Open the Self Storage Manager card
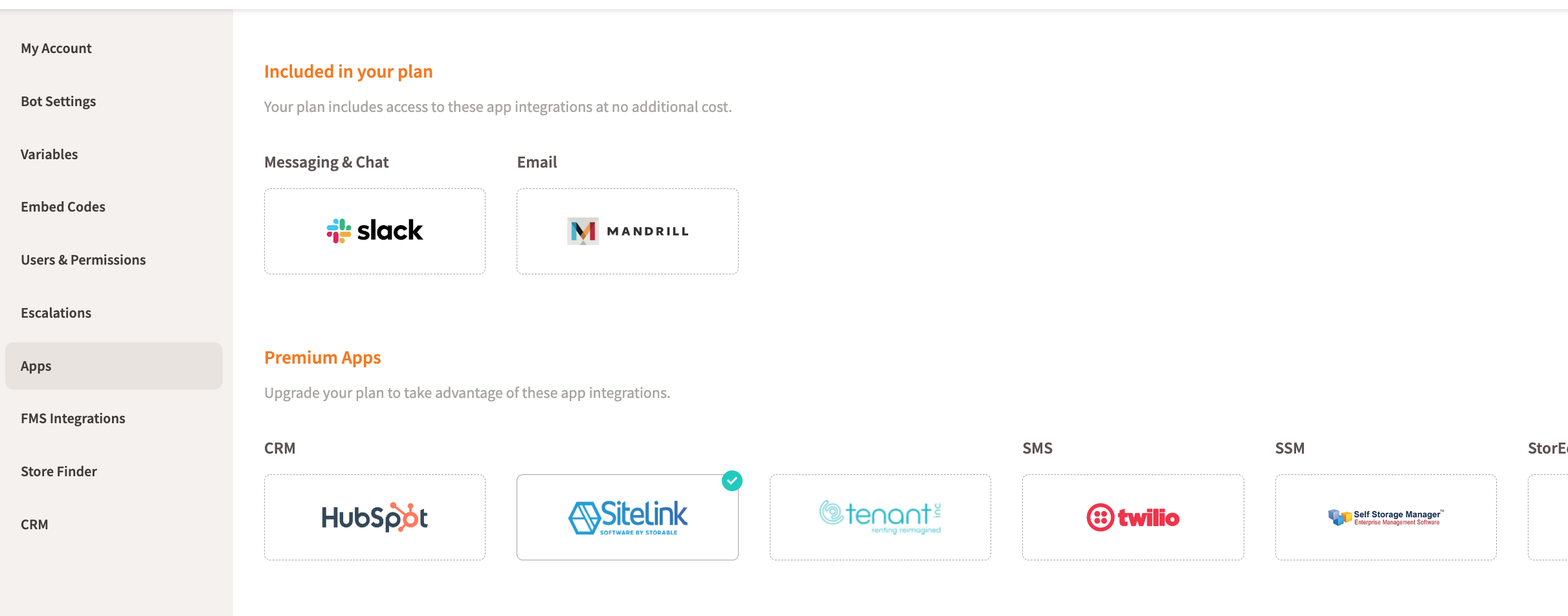 coord(1385,517)
